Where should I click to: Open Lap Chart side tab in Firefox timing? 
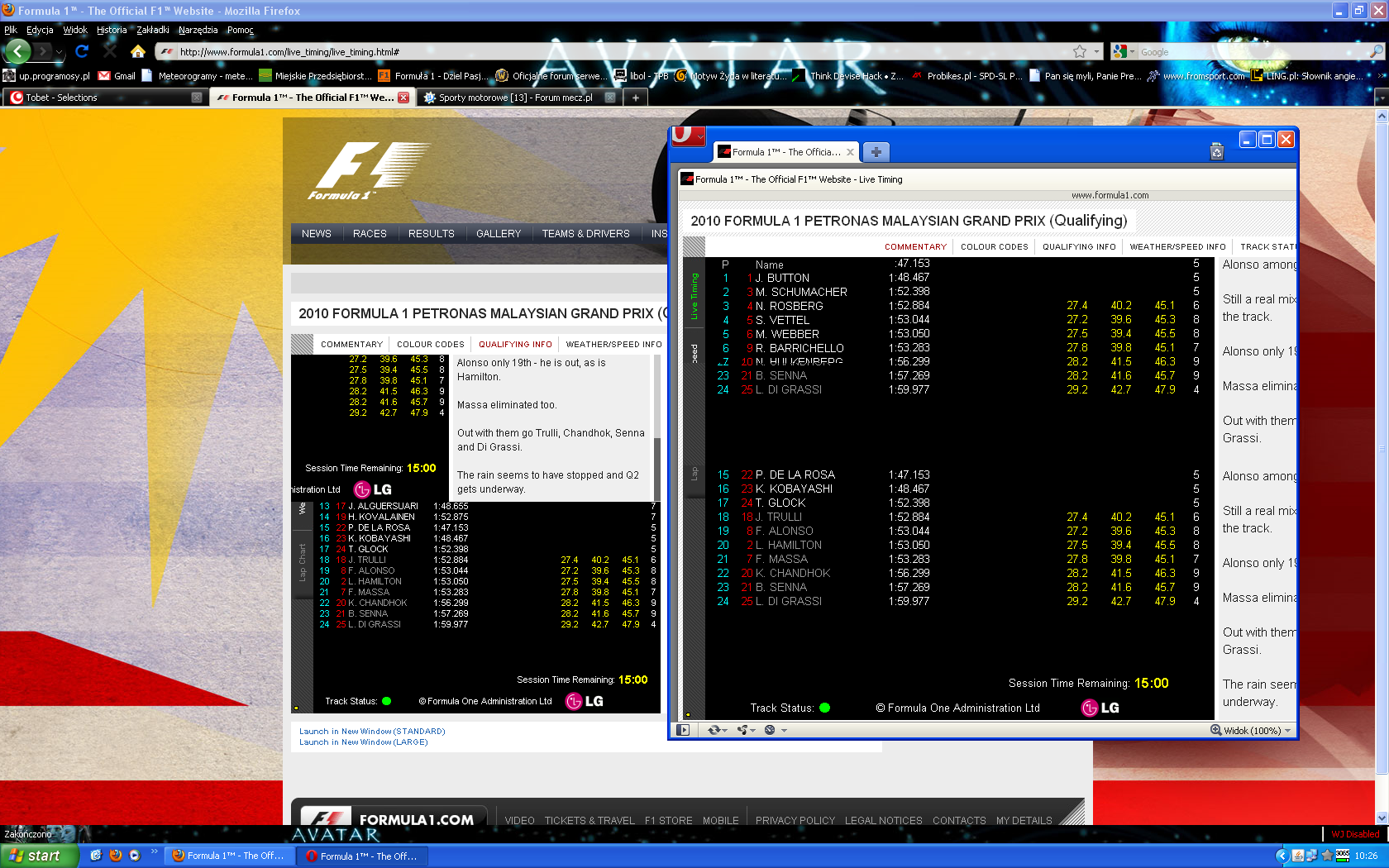coord(302,563)
